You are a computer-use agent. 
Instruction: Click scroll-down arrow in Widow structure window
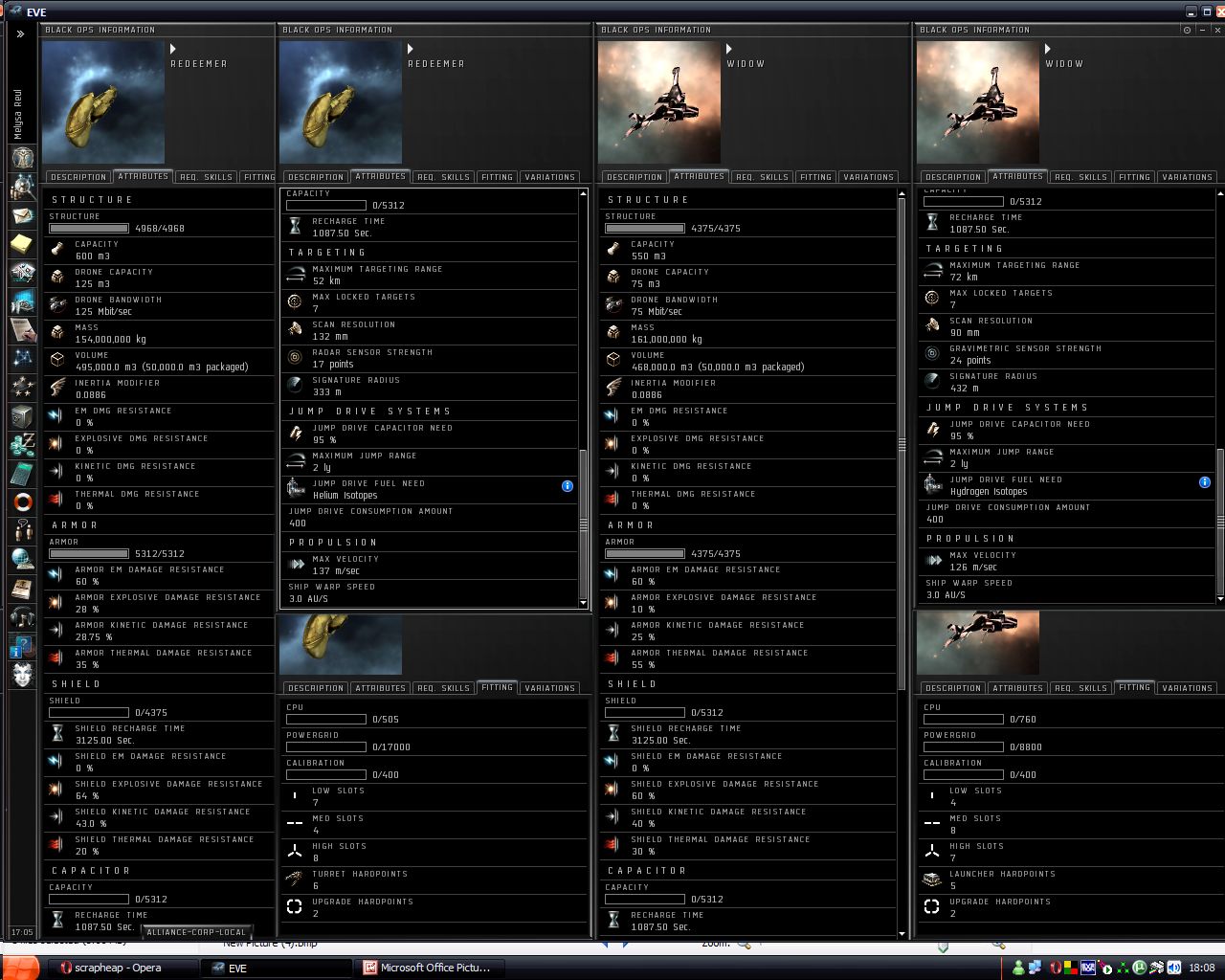[902, 934]
